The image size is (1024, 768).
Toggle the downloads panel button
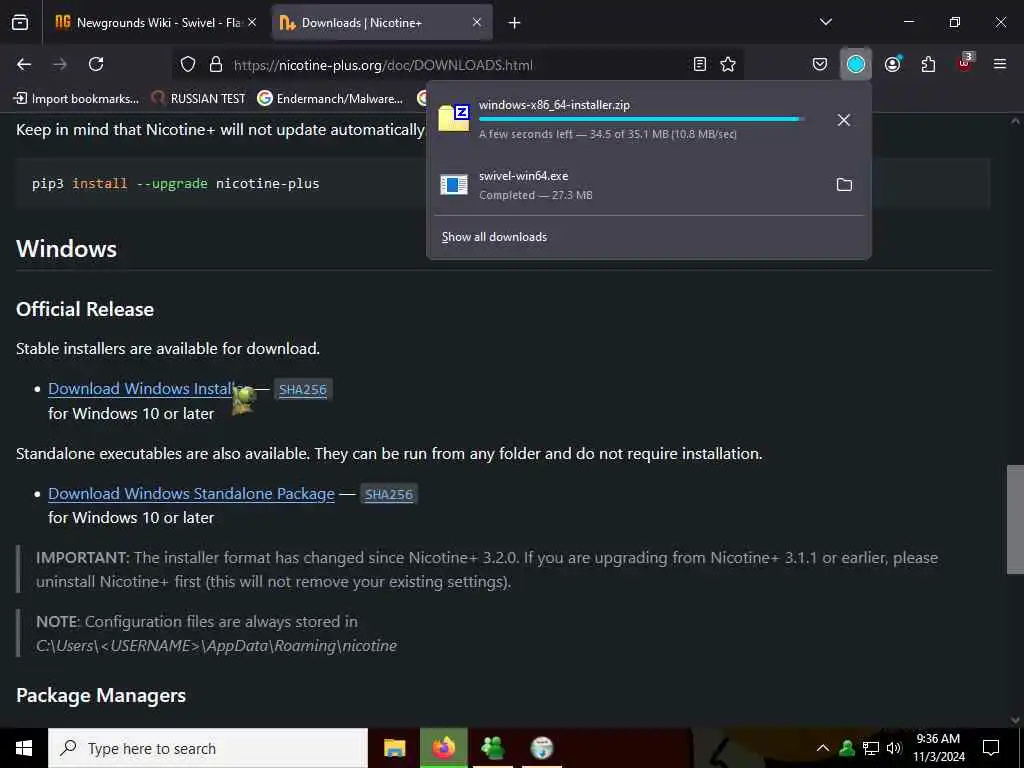pos(856,64)
